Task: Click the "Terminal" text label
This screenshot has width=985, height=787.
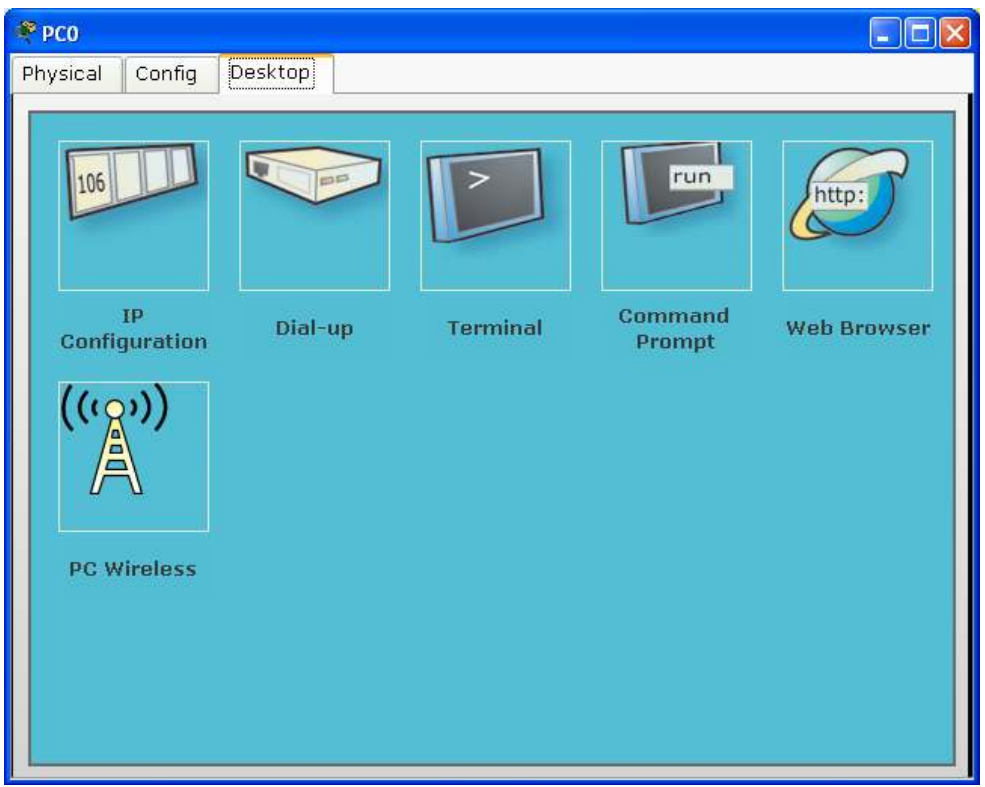Action: [x=495, y=328]
